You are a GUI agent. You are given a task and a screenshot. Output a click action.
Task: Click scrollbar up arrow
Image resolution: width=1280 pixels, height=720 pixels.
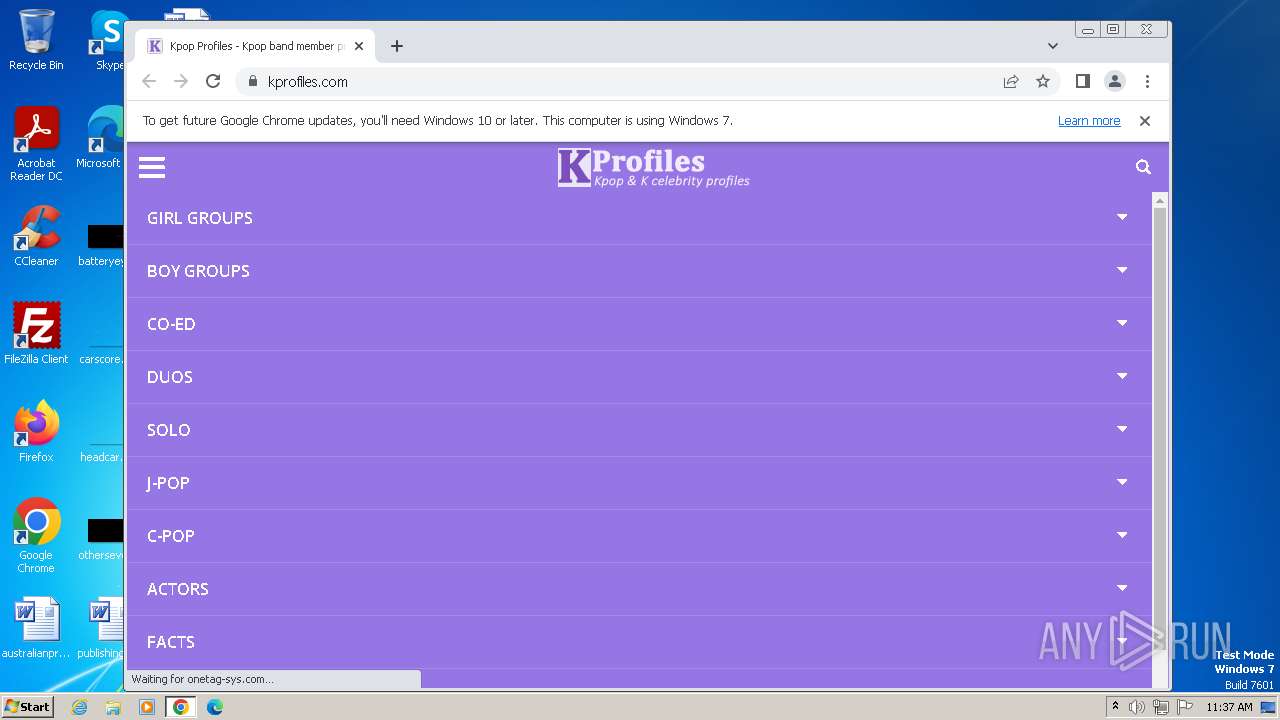tap(1160, 200)
